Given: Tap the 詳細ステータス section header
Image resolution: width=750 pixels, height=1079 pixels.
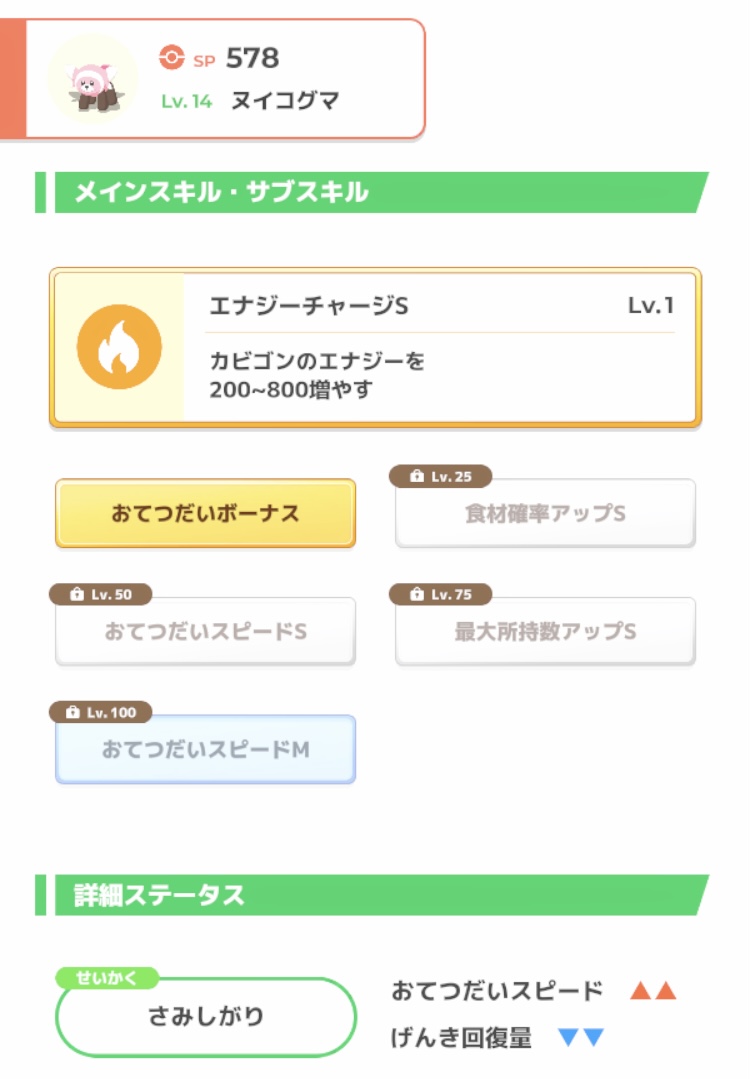Looking at the screenshot, I should coord(372,895).
